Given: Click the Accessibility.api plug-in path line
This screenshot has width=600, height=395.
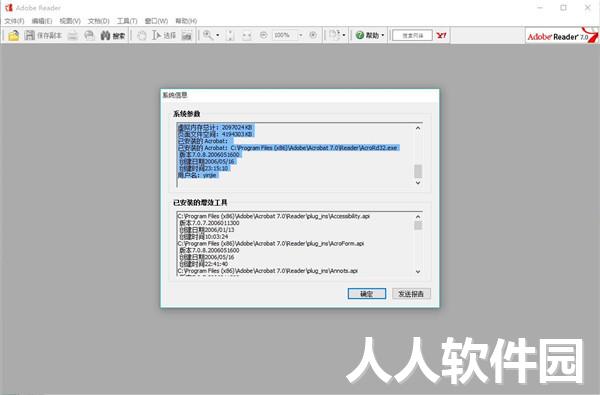Looking at the screenshot, I should click(x=274, y=216).
